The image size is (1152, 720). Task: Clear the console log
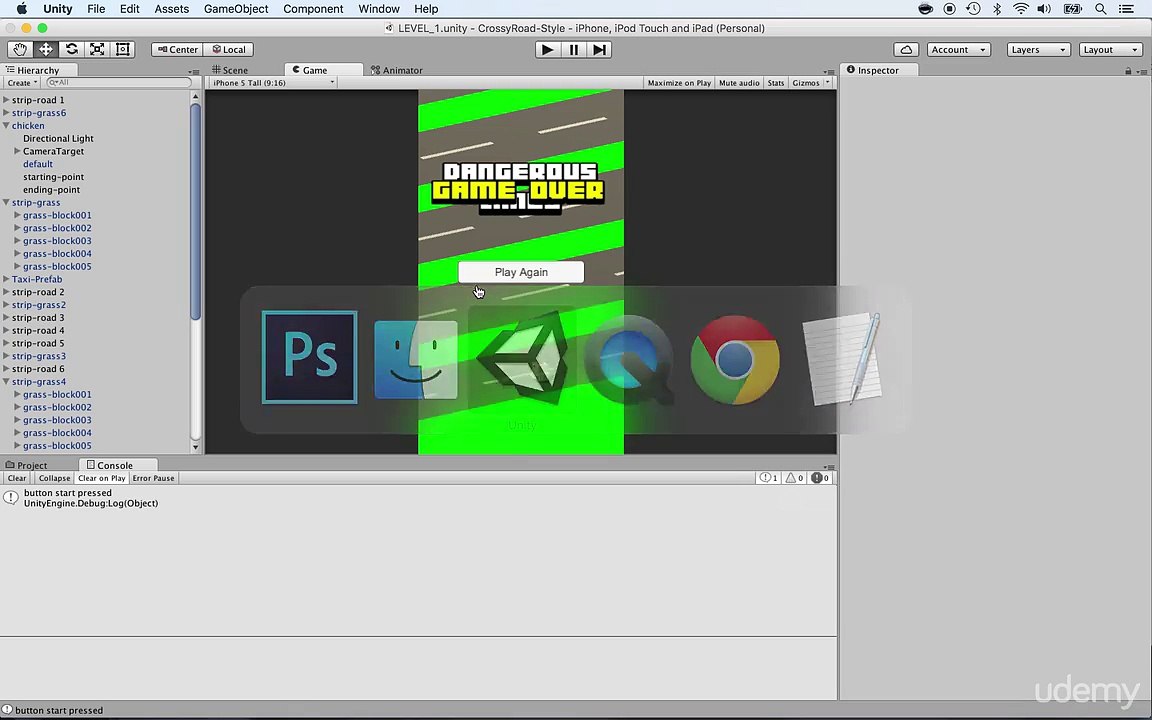coord(17,478)
